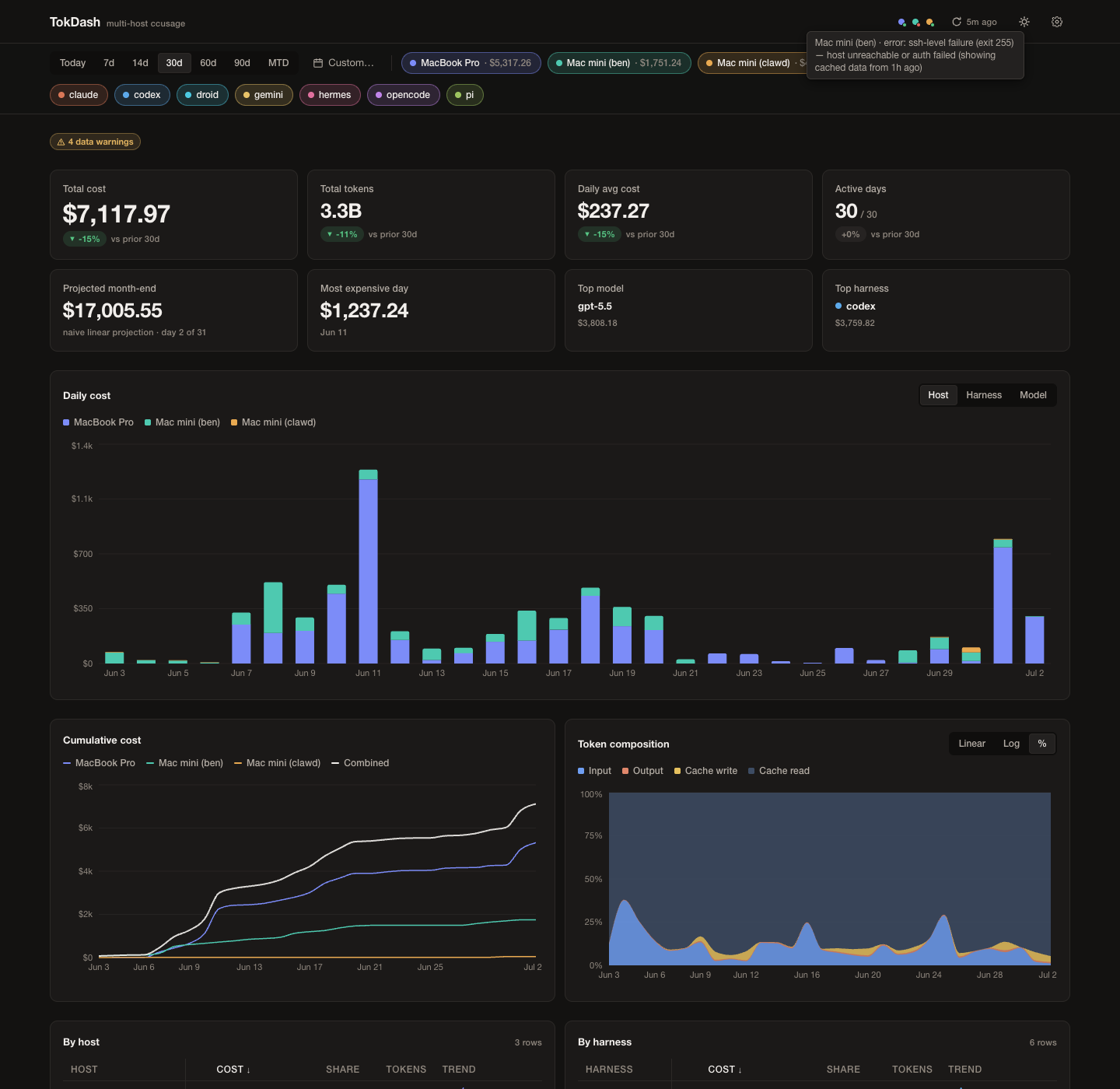Toggle the droid harness filter
This screenshot has width=1120, height=1089.
pos(202,95)
